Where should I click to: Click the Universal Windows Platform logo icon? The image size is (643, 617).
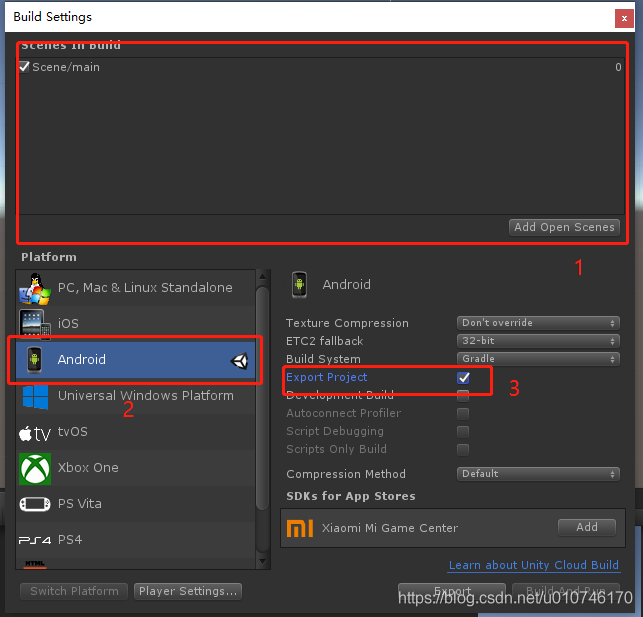tap(35, 396)
